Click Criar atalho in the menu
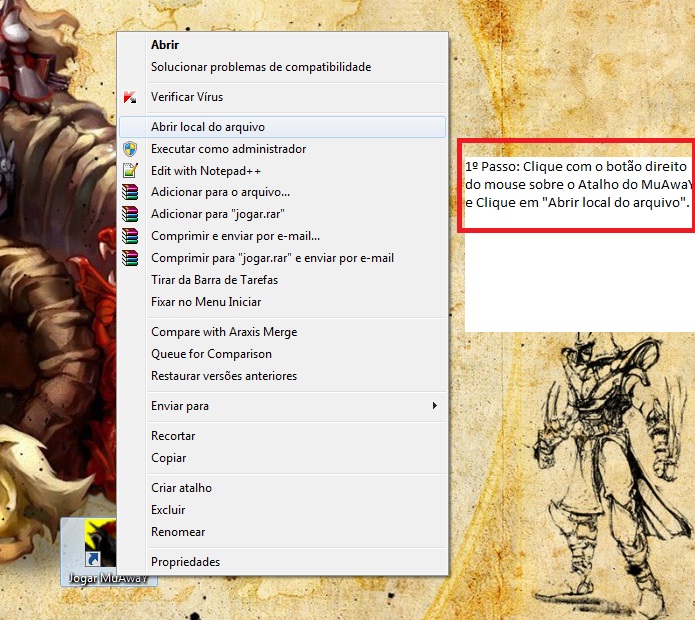 [x=181, y=488]
